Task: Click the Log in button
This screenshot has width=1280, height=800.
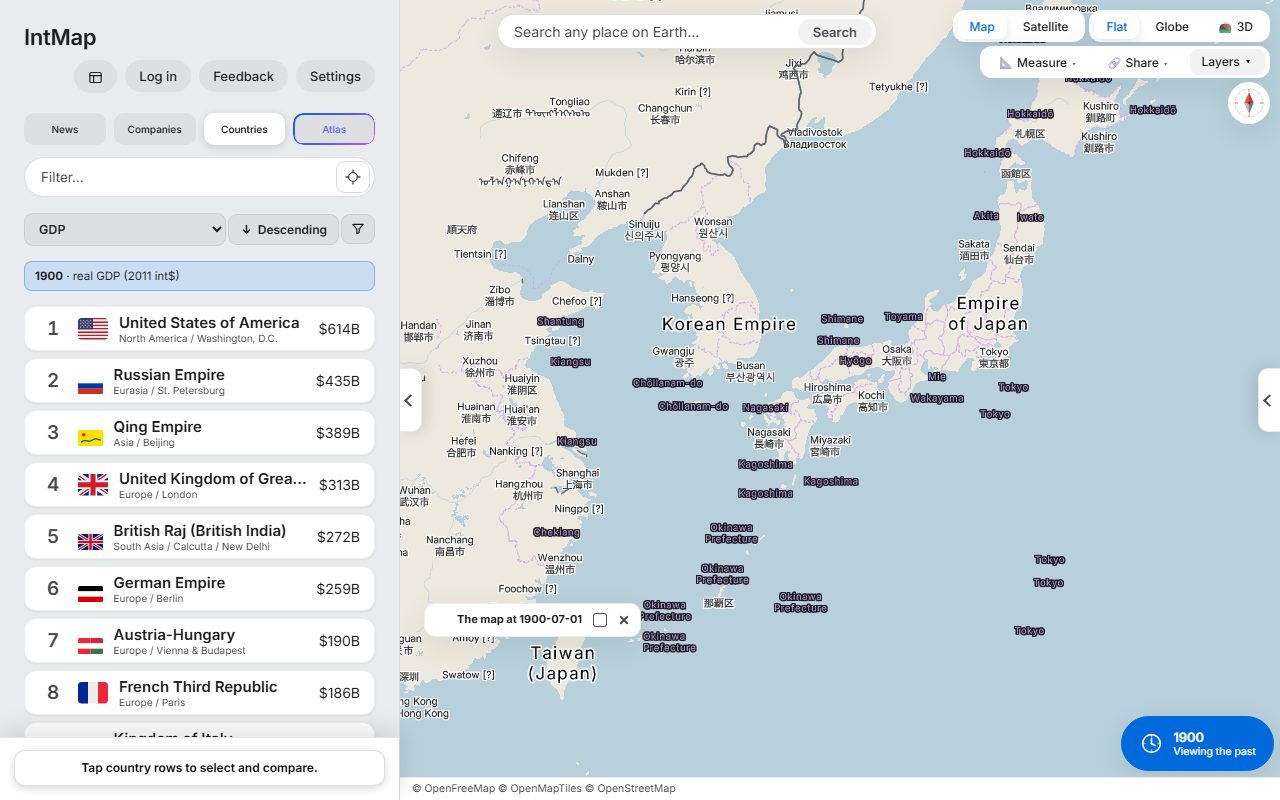Action: pyautogui.click(x=158, y=77)
